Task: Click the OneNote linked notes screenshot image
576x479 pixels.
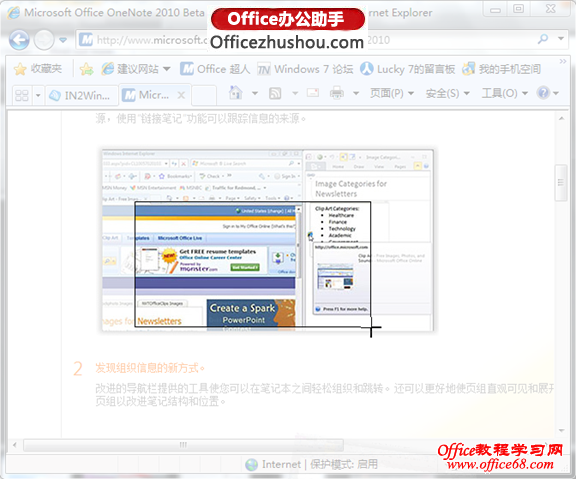Action: 267,240
